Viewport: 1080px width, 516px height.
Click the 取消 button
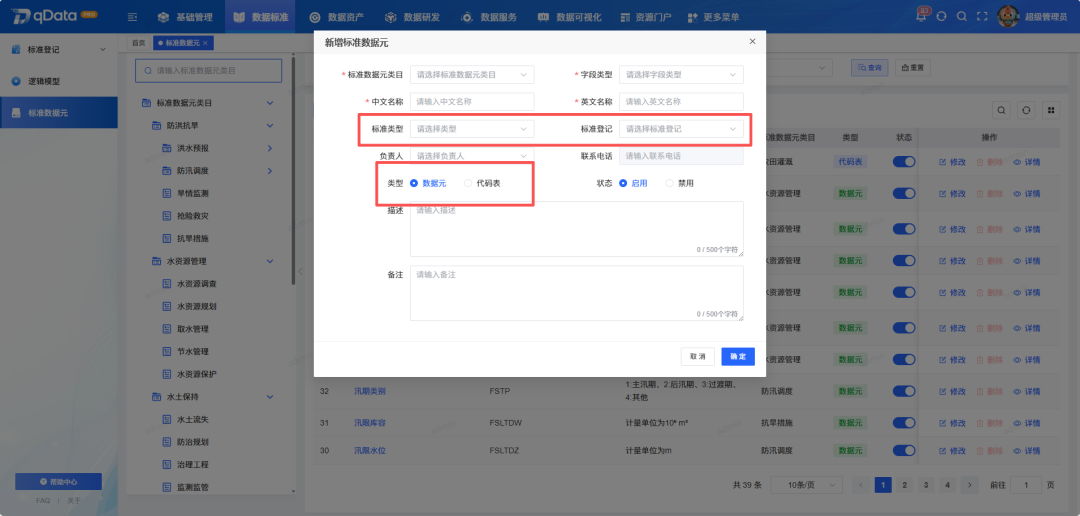point(698,356)
